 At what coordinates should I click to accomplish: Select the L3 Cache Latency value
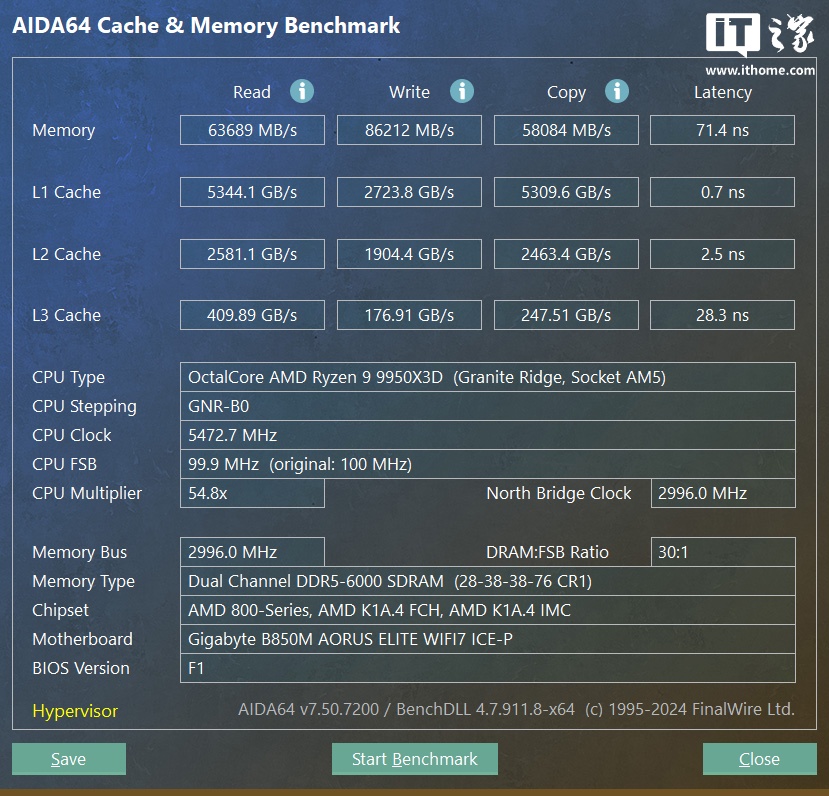[x=722, y=315]
